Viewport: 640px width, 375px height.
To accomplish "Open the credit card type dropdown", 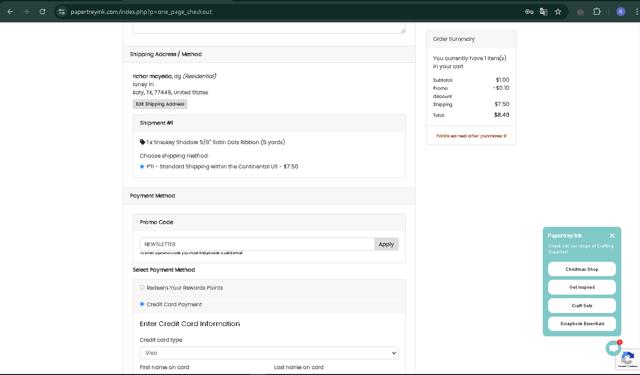I will coord(269,353).
